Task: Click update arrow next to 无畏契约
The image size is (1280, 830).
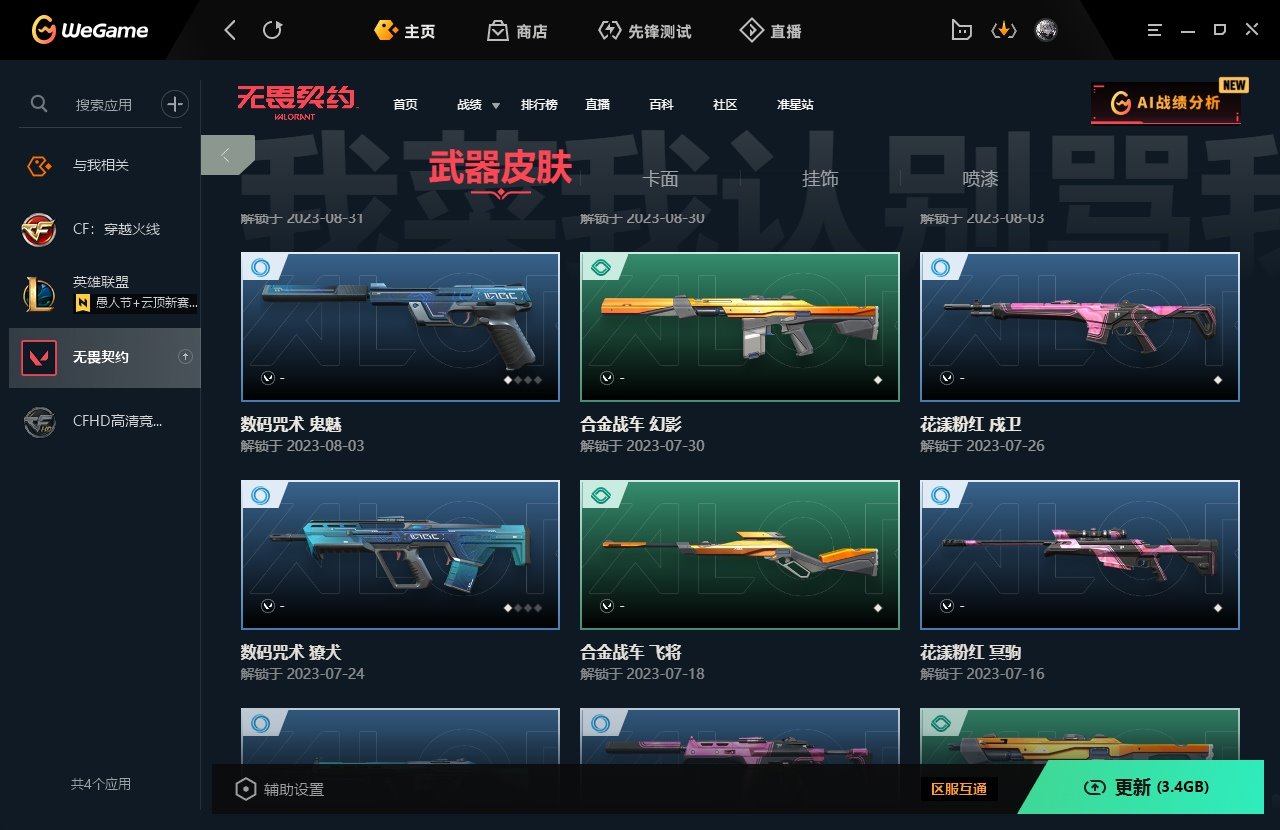Action: (x=185, y=356)
